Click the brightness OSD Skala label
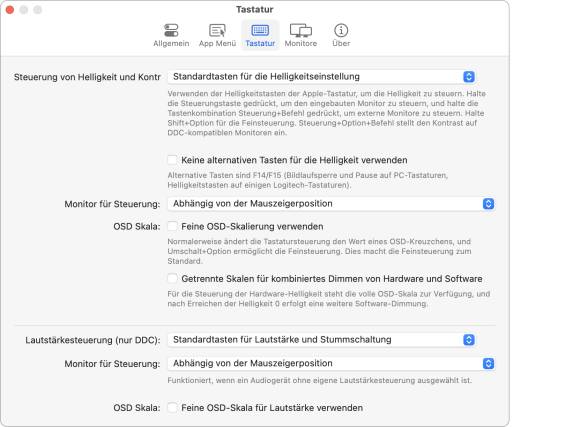The image size is (580, 427). tap(137, 226)
